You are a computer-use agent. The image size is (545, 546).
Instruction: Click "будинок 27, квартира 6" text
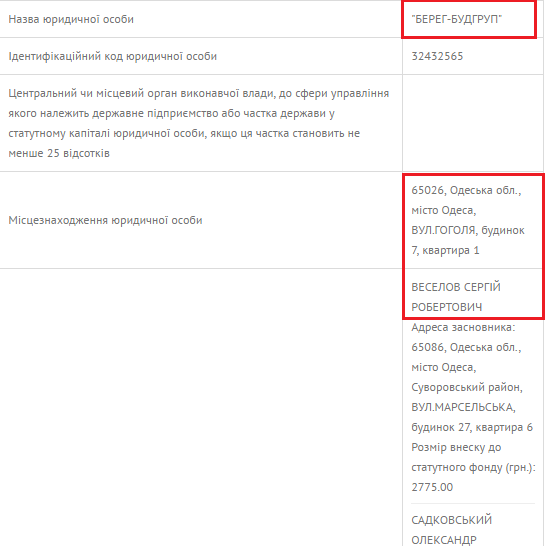pyautogui.click(x=472, y=427)
